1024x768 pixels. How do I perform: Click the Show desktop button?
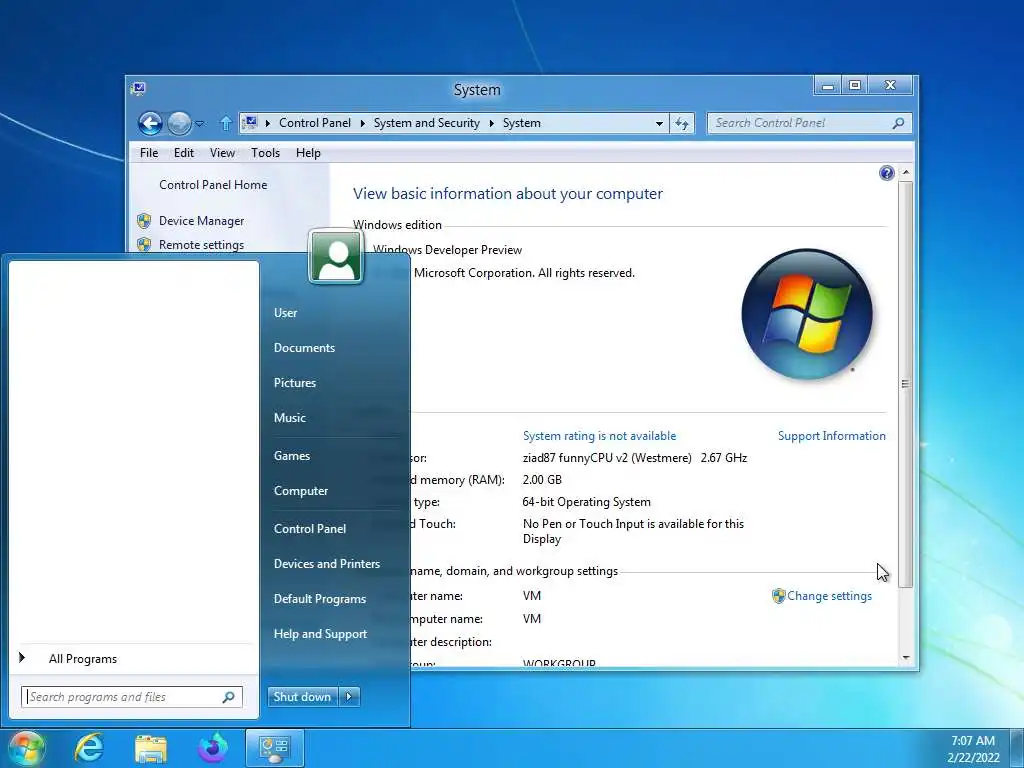tap(1017, 748)
